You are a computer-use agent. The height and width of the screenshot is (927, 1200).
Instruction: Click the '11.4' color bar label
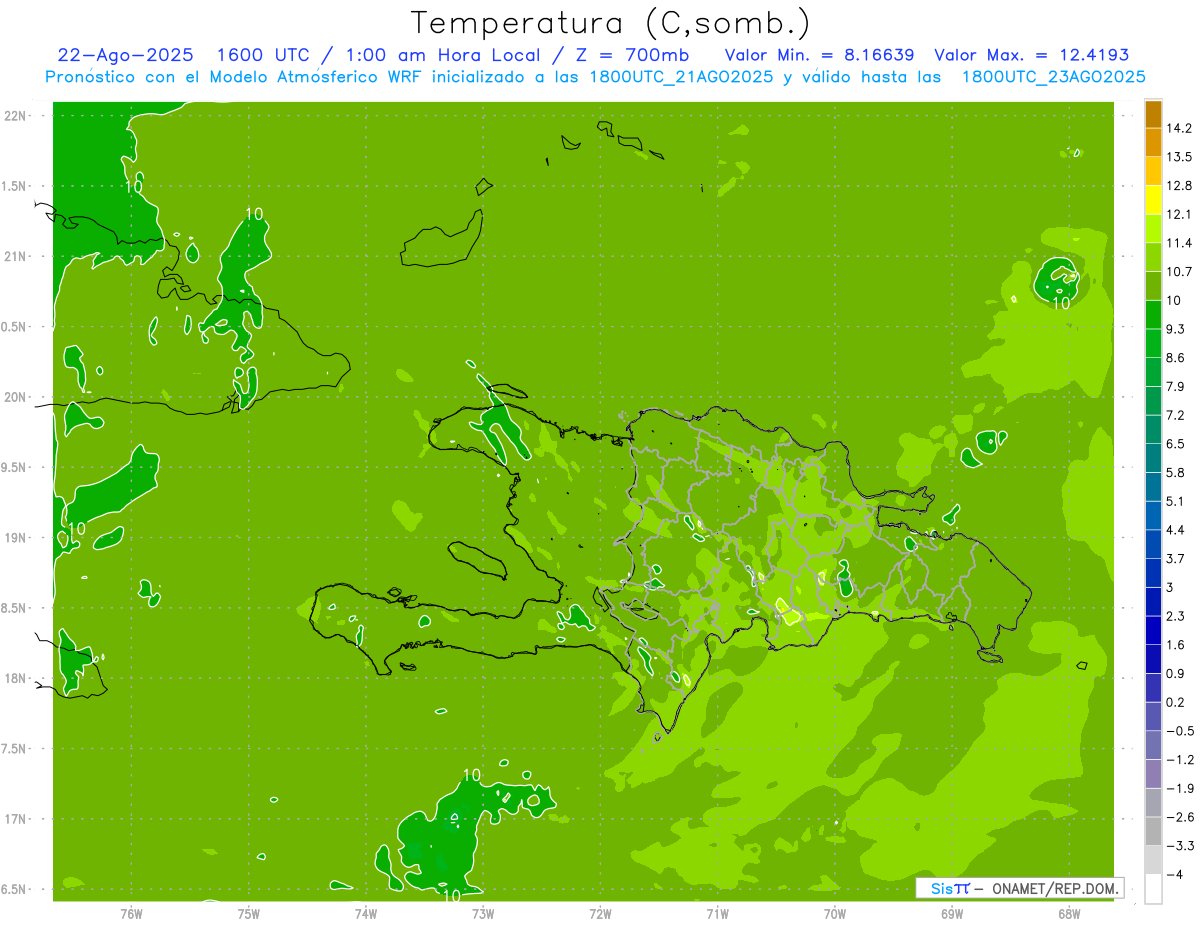1179,243
